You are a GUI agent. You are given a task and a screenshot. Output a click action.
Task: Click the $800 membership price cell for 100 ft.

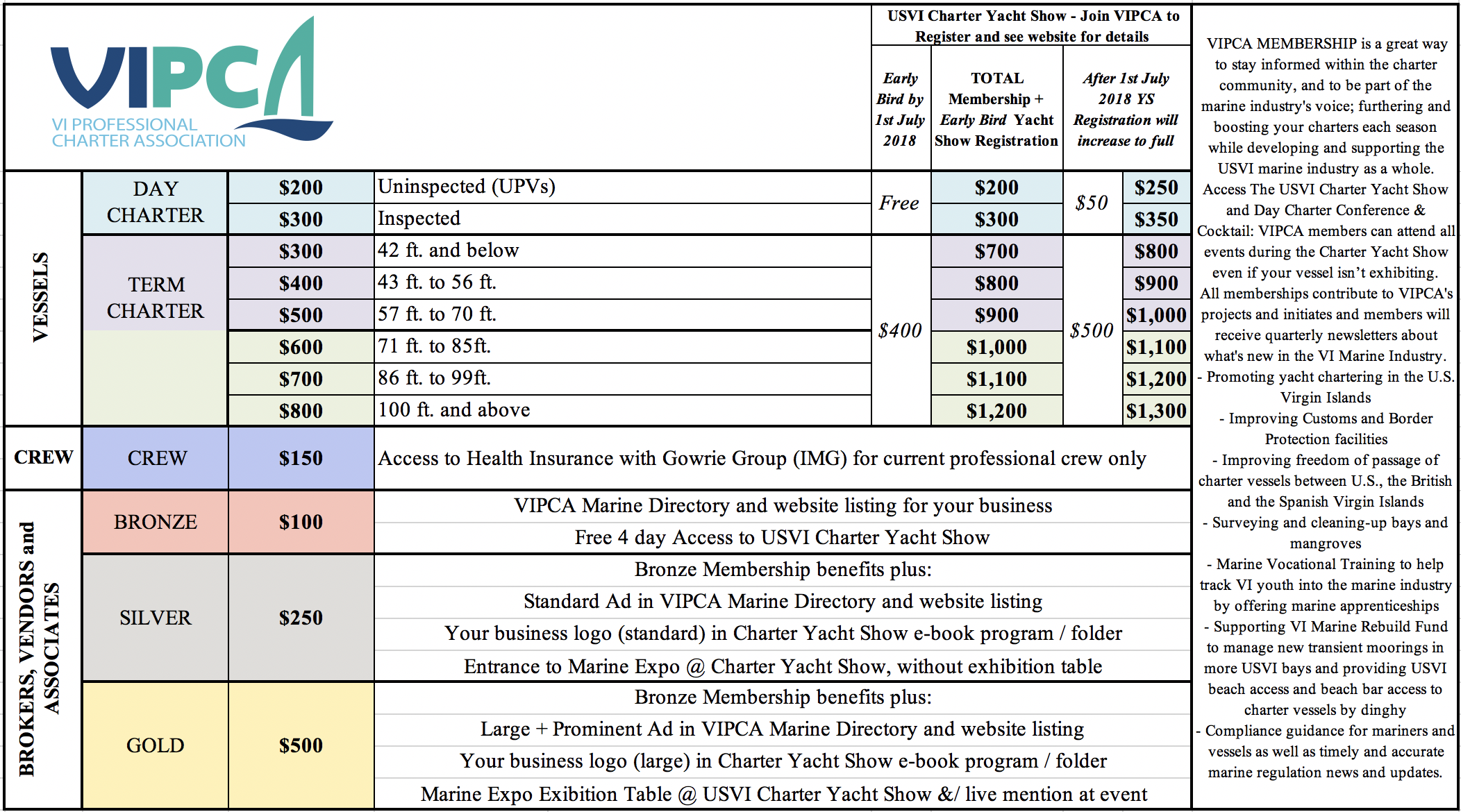click(301, 410)
